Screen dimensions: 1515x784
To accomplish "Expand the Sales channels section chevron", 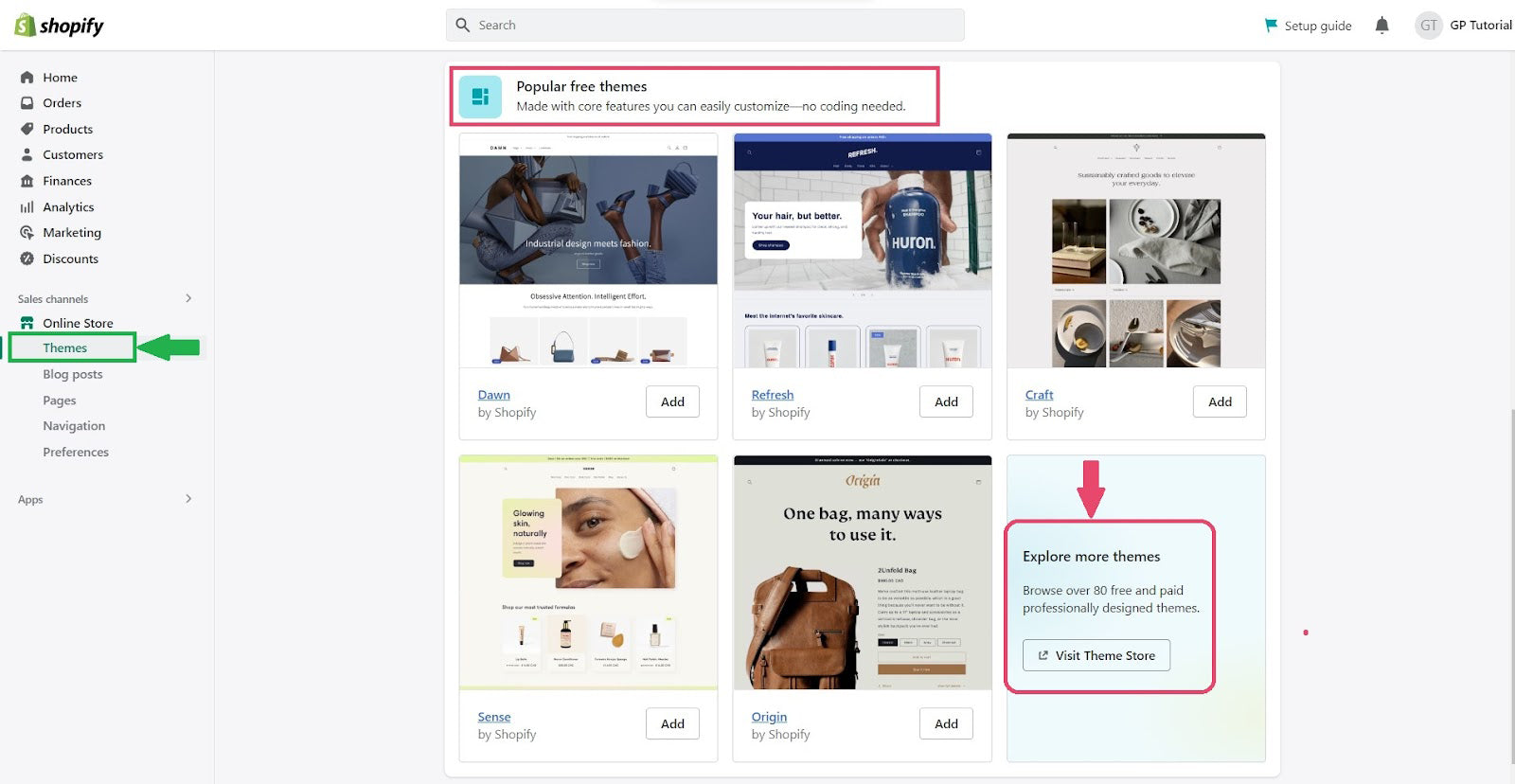I will point(188,298).
